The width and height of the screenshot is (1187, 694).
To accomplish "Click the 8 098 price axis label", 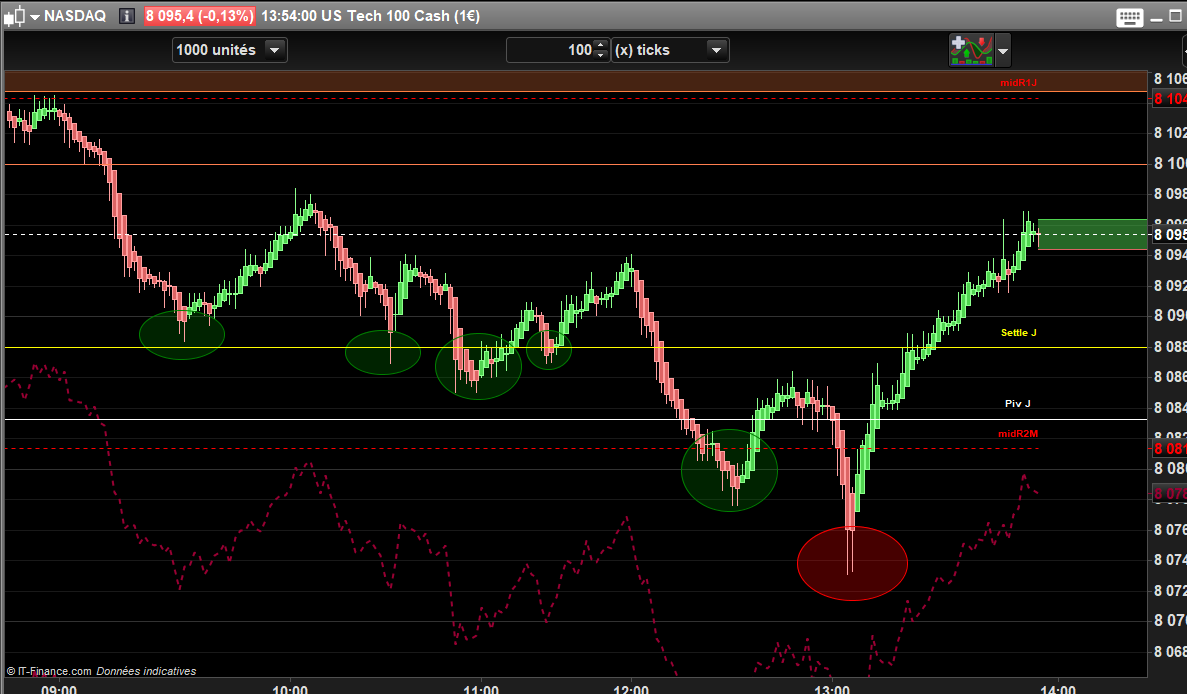I will (x=1170, y=194).
